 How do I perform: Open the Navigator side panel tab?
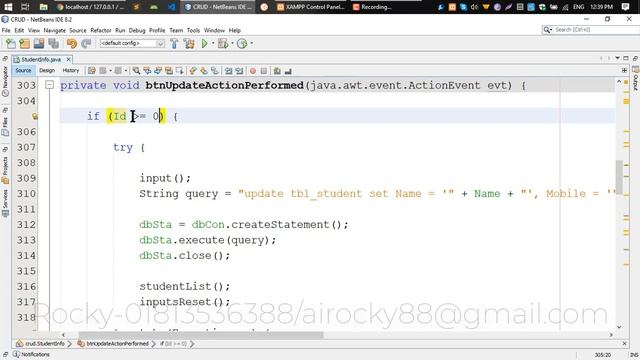(5, 81)
